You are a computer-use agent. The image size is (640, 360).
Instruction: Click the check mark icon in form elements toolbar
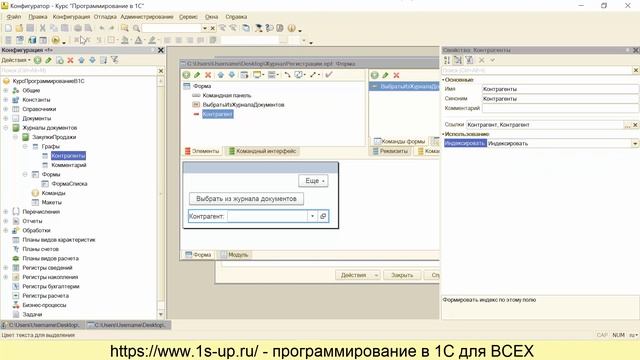[x=329, y=75]
